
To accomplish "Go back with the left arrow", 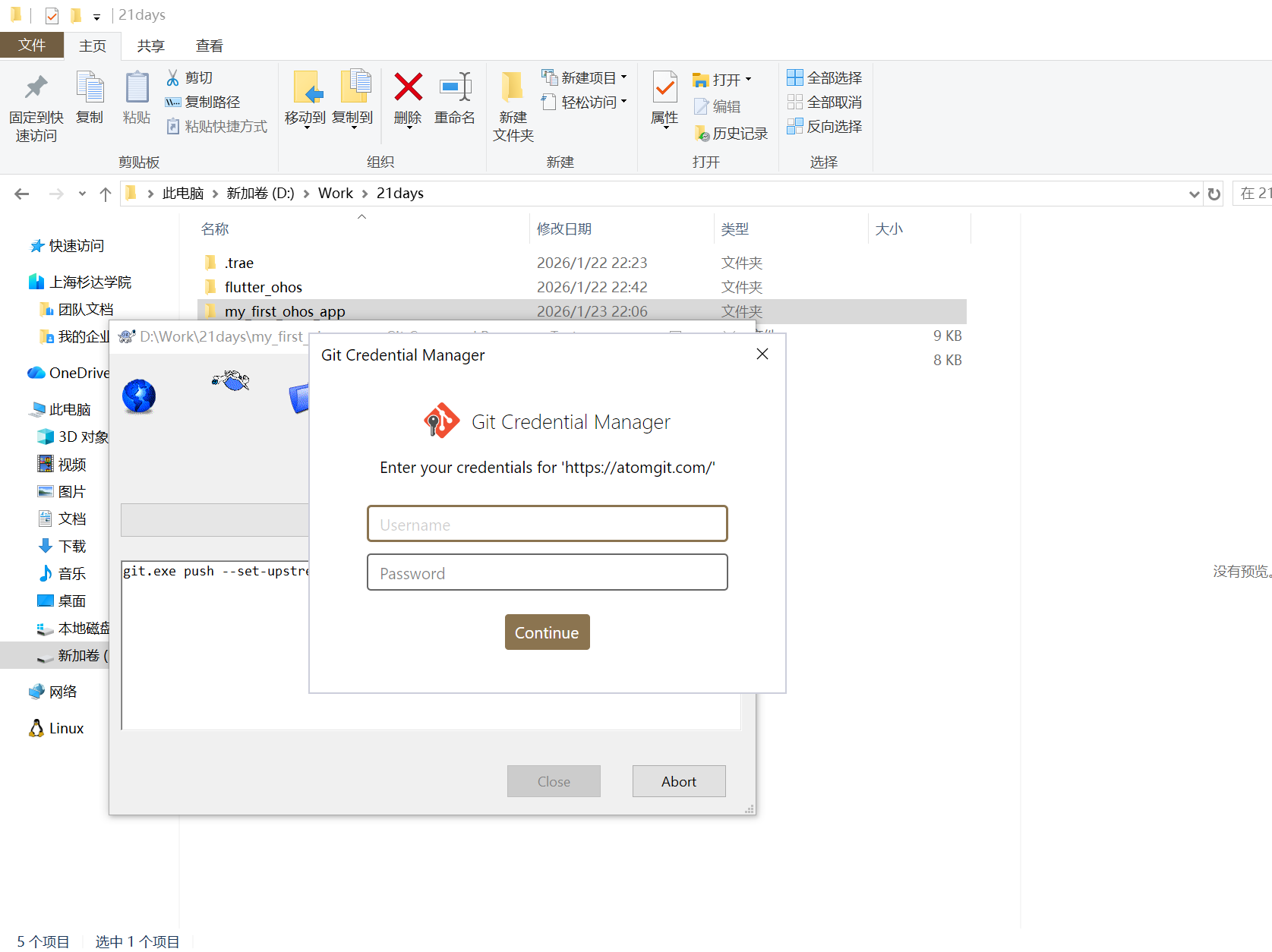I will (22, 194).
